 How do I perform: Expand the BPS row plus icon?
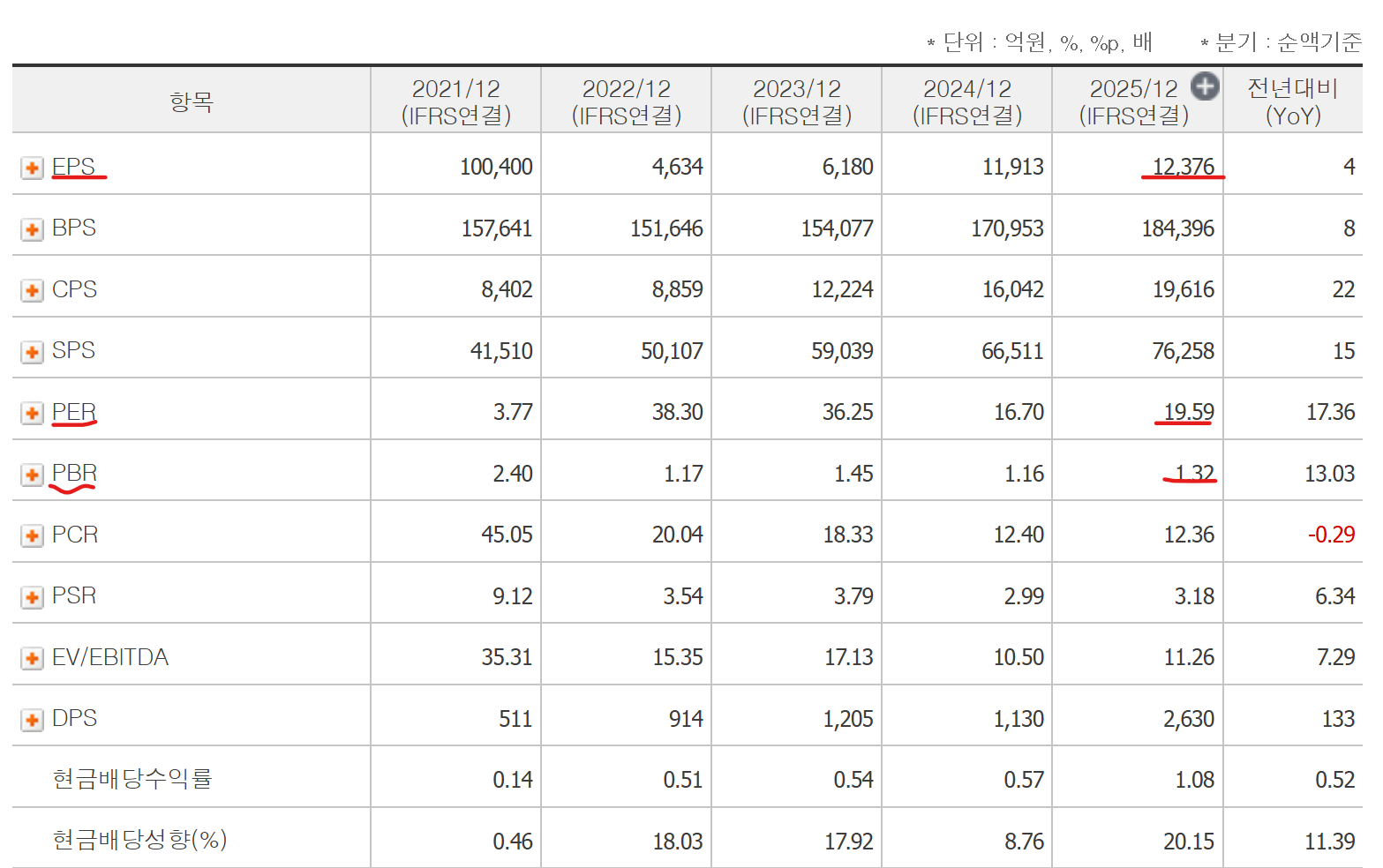point(33,229)
